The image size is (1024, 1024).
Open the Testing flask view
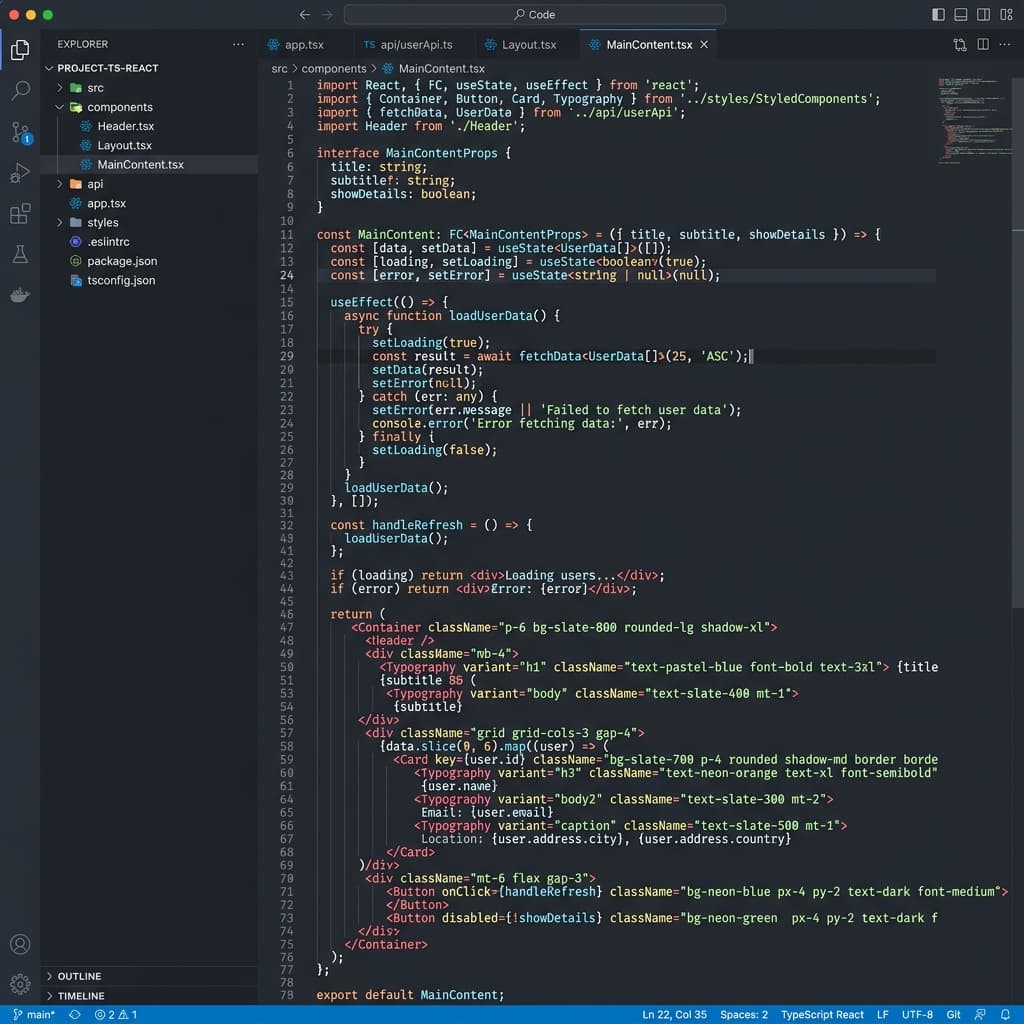coord(20,254)
